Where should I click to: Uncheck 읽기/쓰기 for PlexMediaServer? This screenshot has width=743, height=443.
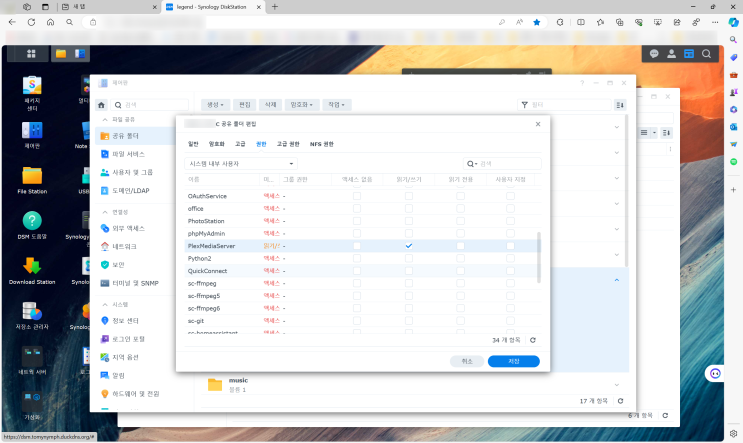(x=408, y=246)
